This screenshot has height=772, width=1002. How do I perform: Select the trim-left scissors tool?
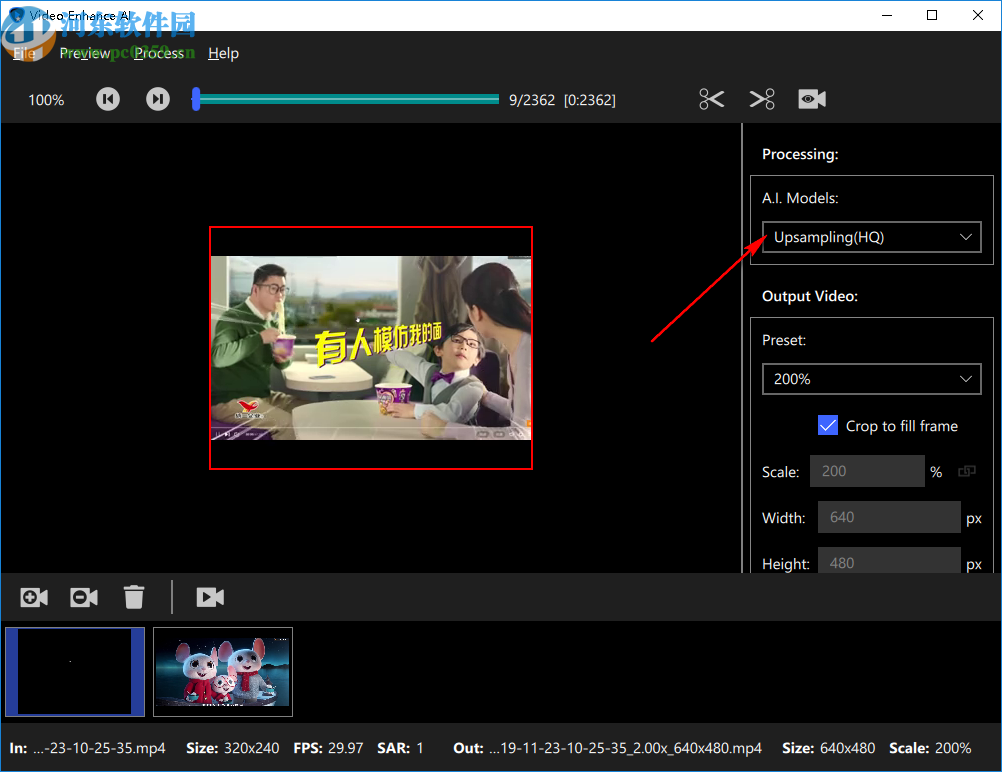pos(711,98)
